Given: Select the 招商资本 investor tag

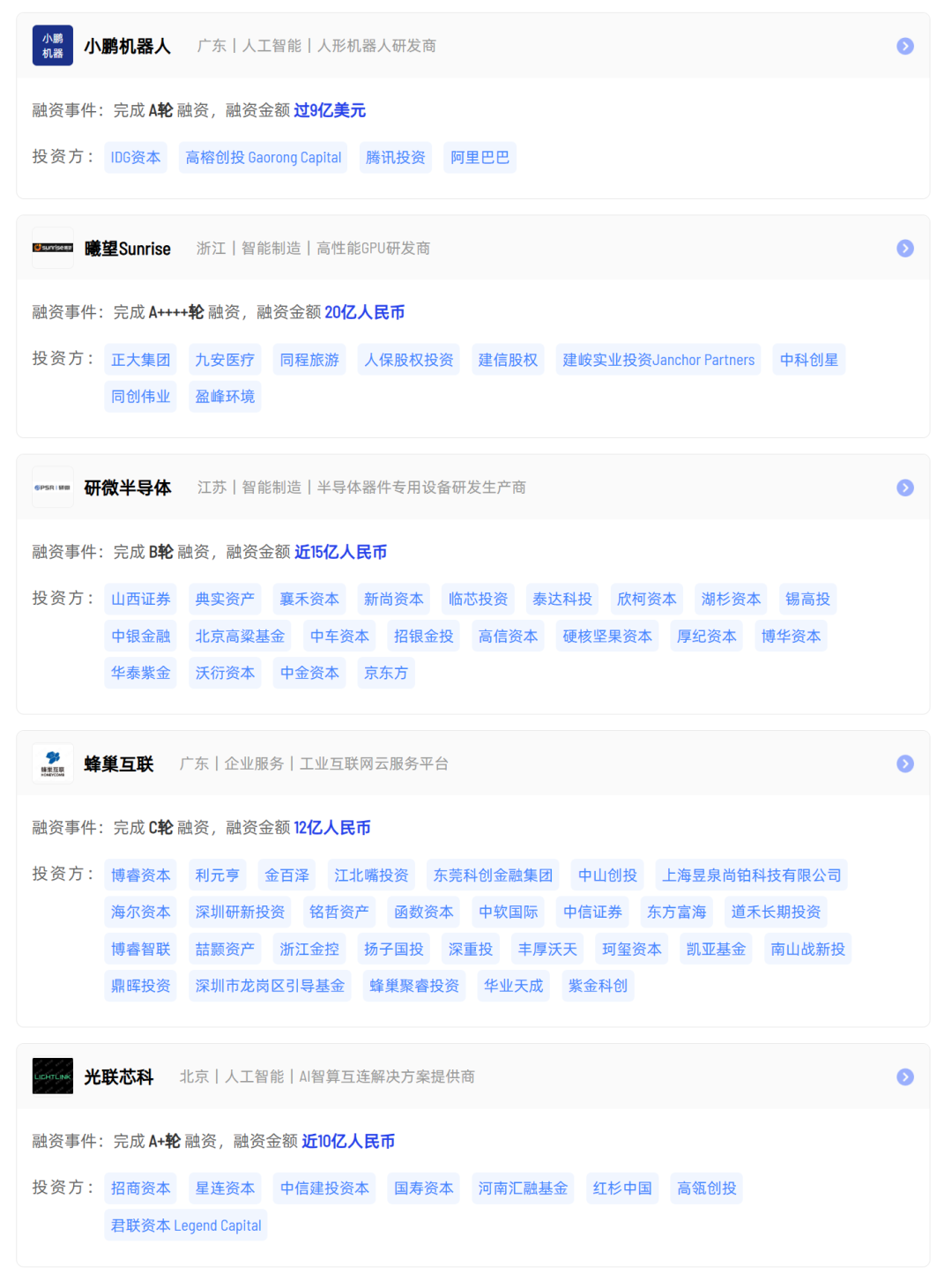Looking at the screenshot, I should 141,1188.
